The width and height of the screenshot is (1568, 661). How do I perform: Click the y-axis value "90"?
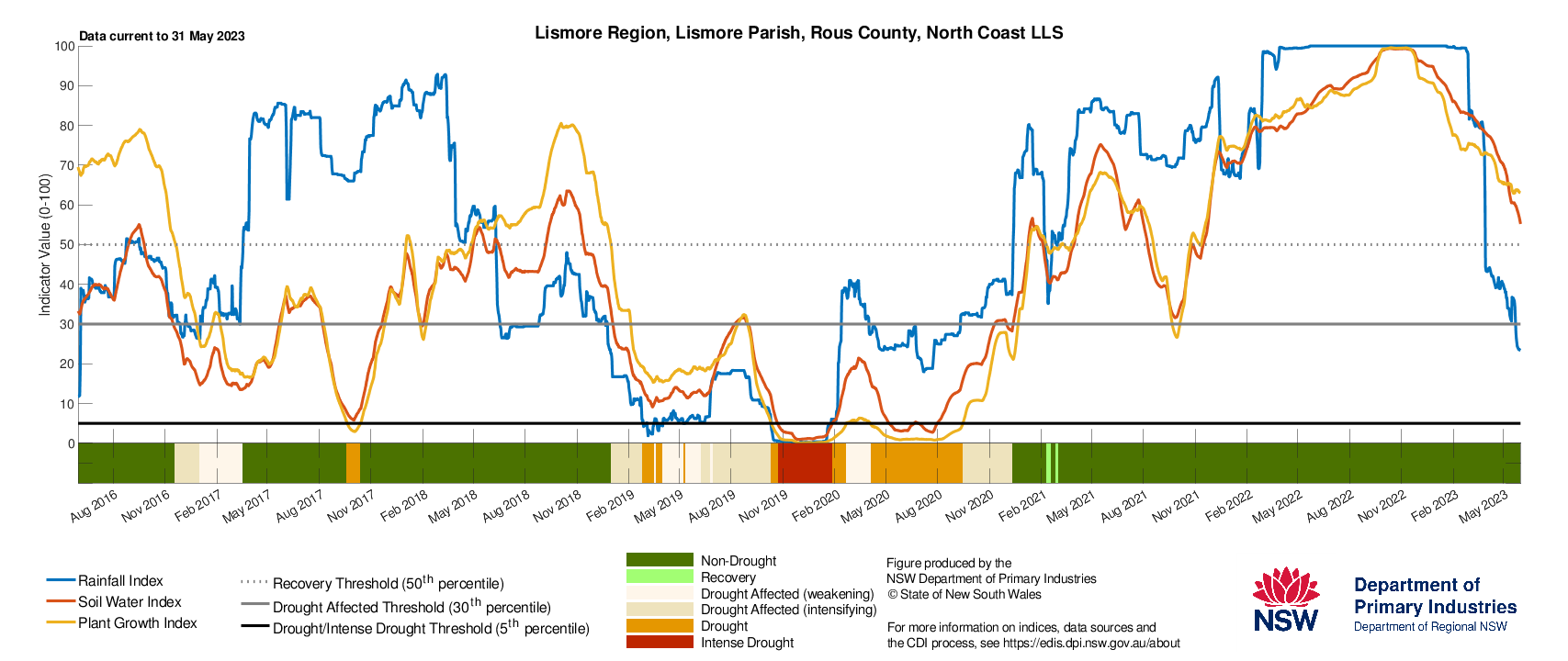[x=68, y=85]
